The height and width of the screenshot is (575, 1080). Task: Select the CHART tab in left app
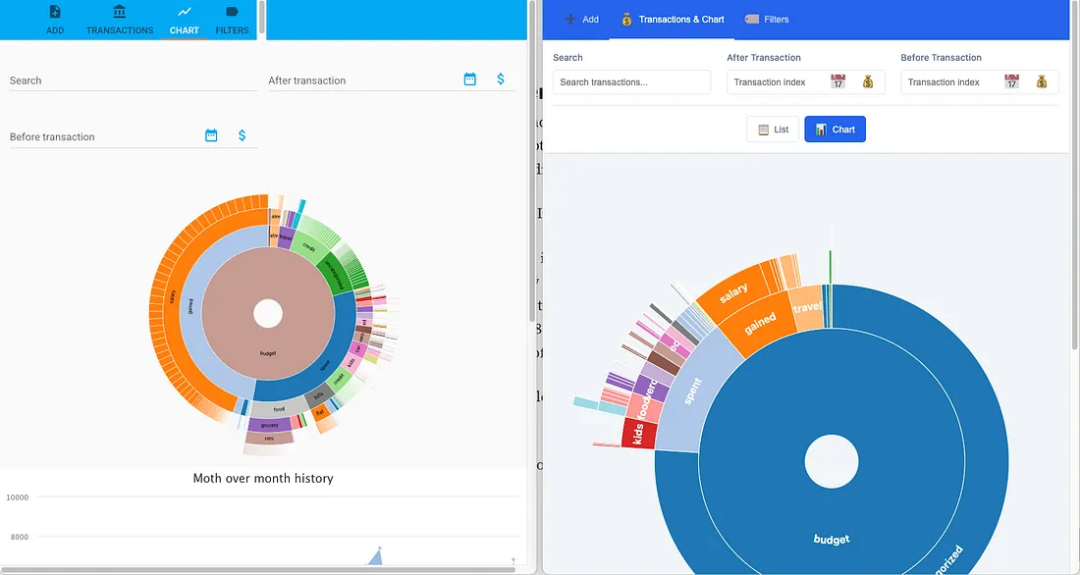(184, 20)
